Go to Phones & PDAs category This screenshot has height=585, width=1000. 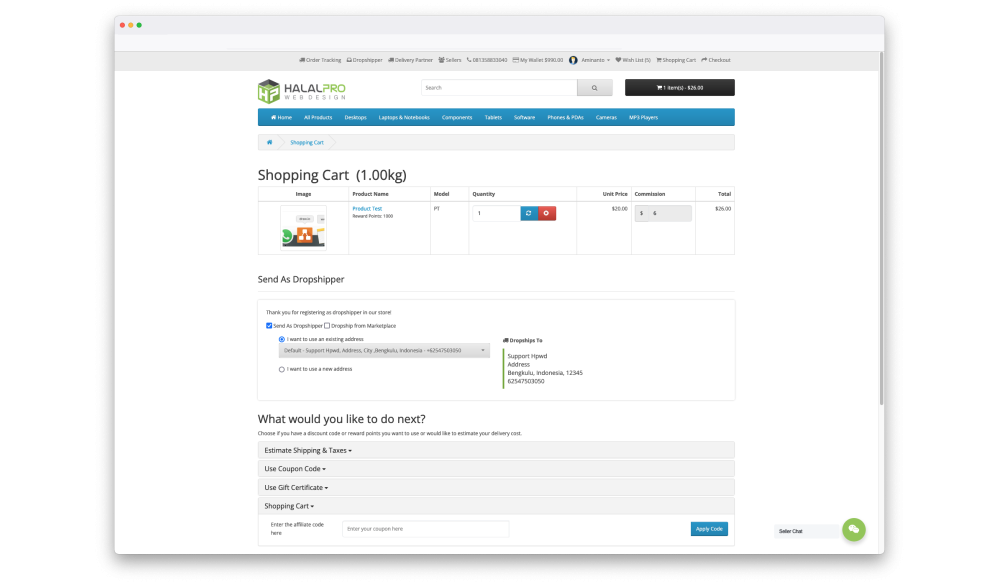565,117
